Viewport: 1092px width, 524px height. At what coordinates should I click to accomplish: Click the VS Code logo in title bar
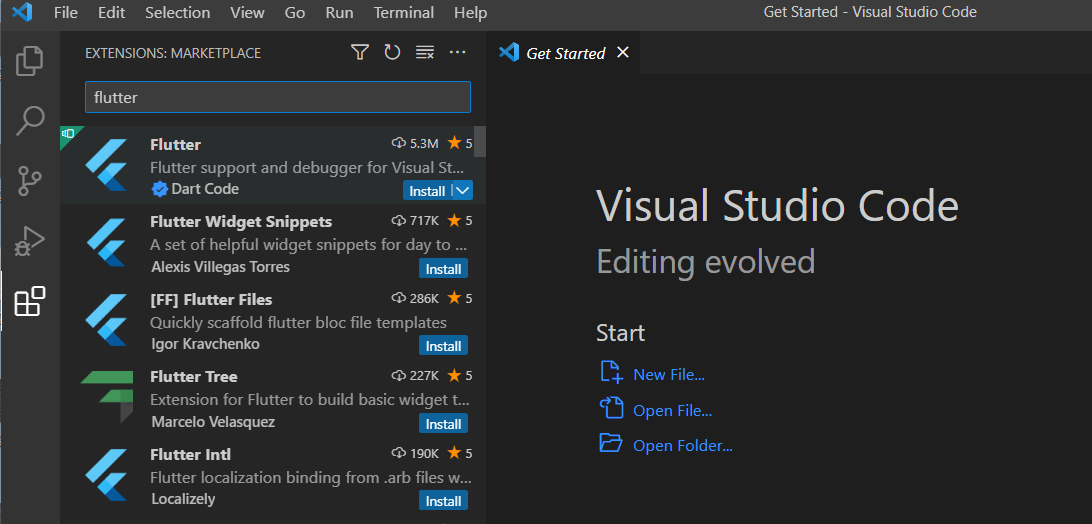[x=22, y=12]
